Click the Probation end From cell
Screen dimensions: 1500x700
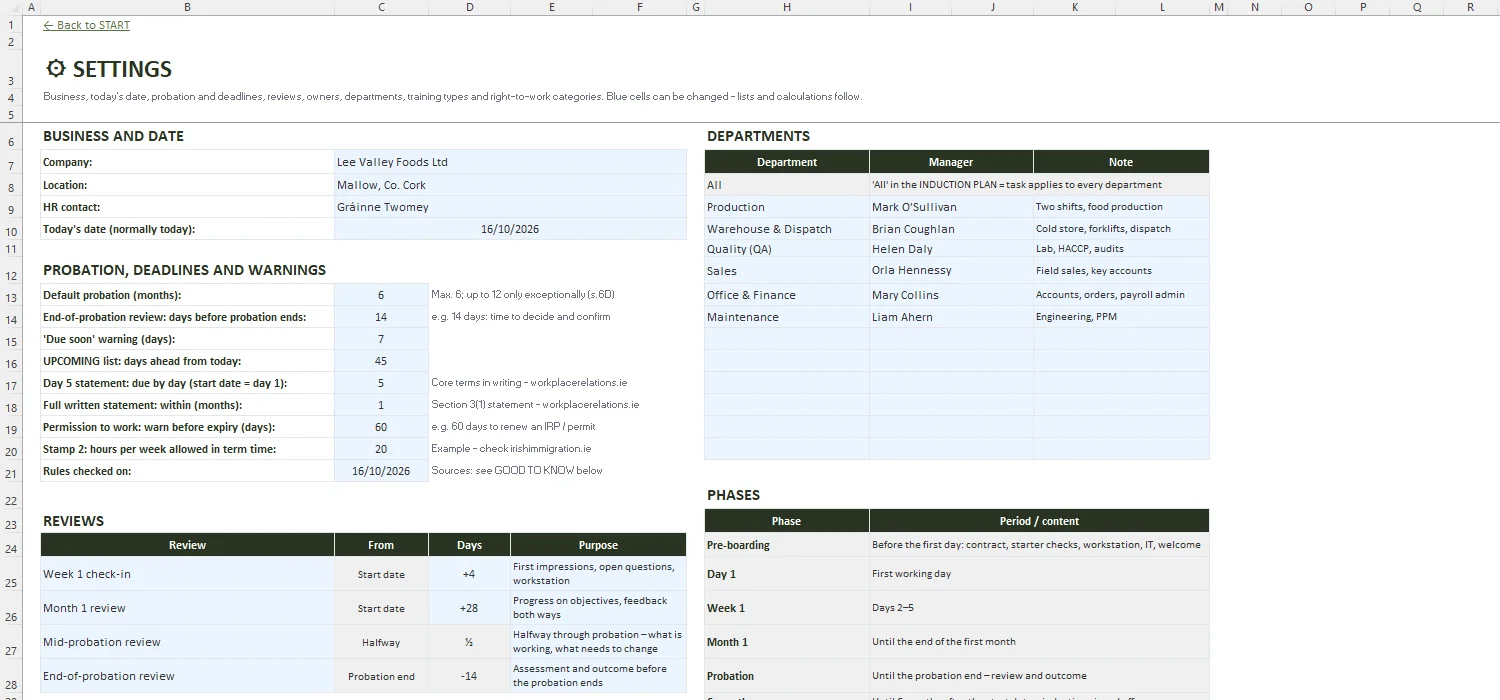pos(381,676)
